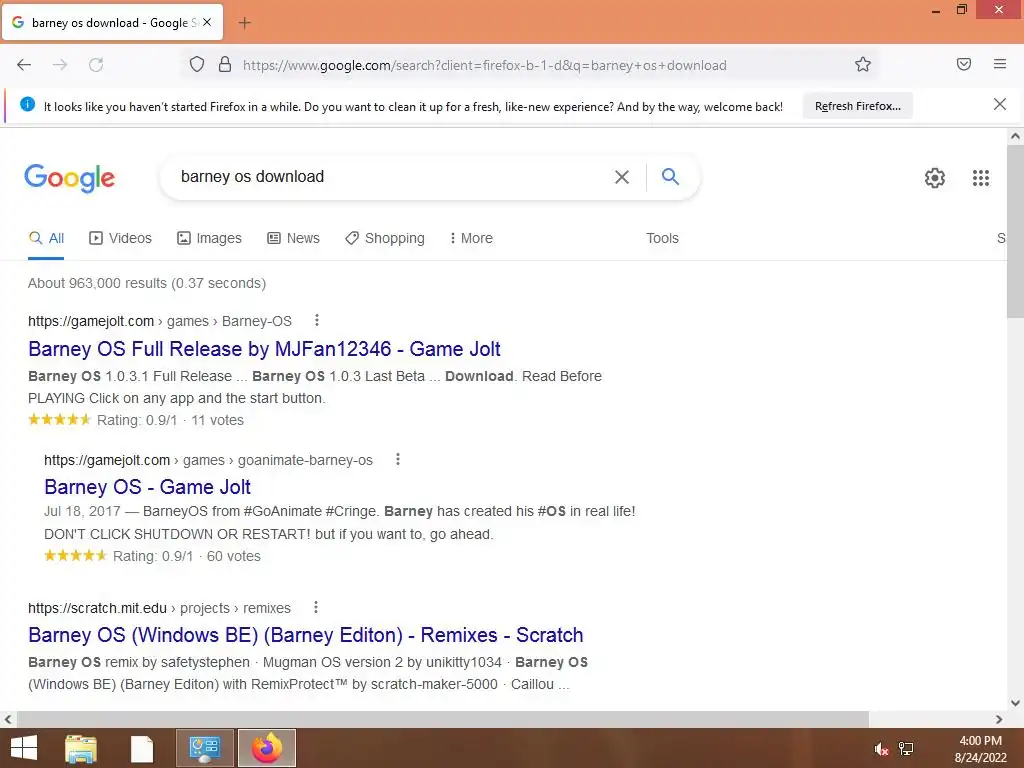This screenshot has height=768, width=1024.
Task: Open the search Tools options
Action: click(x=662, y=238)
